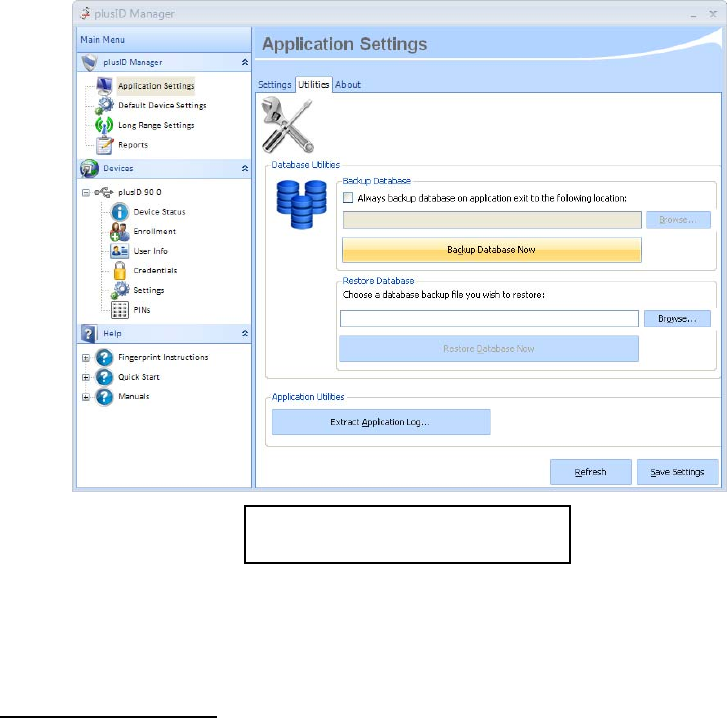Close the plusID Manager window
Viewport: 727px width, 718px height.
click(x=713, y=14)
